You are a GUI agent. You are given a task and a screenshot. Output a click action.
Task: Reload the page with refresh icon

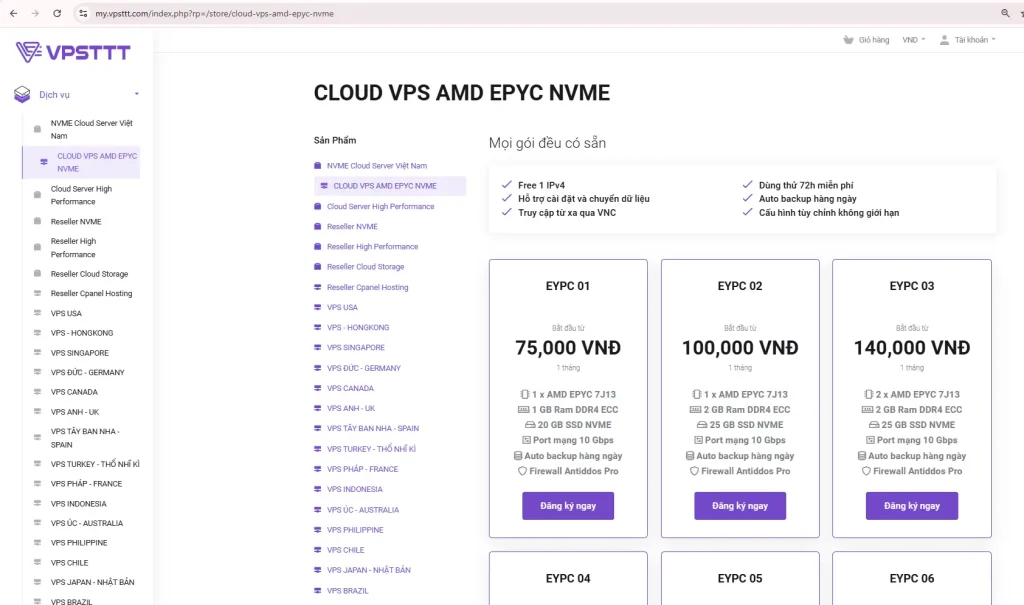pos(57,13)
